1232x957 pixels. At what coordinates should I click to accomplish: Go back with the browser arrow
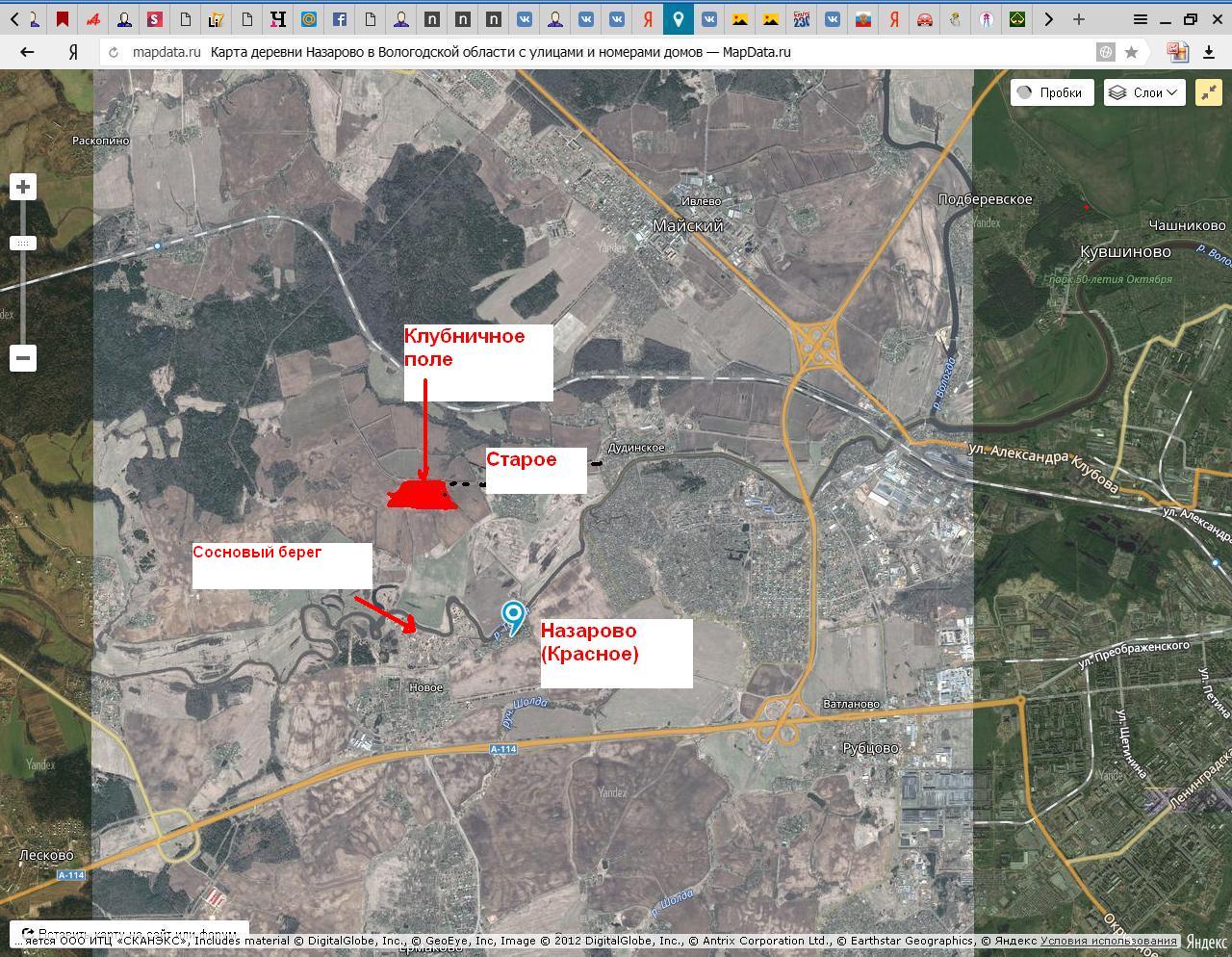point(27,52)
